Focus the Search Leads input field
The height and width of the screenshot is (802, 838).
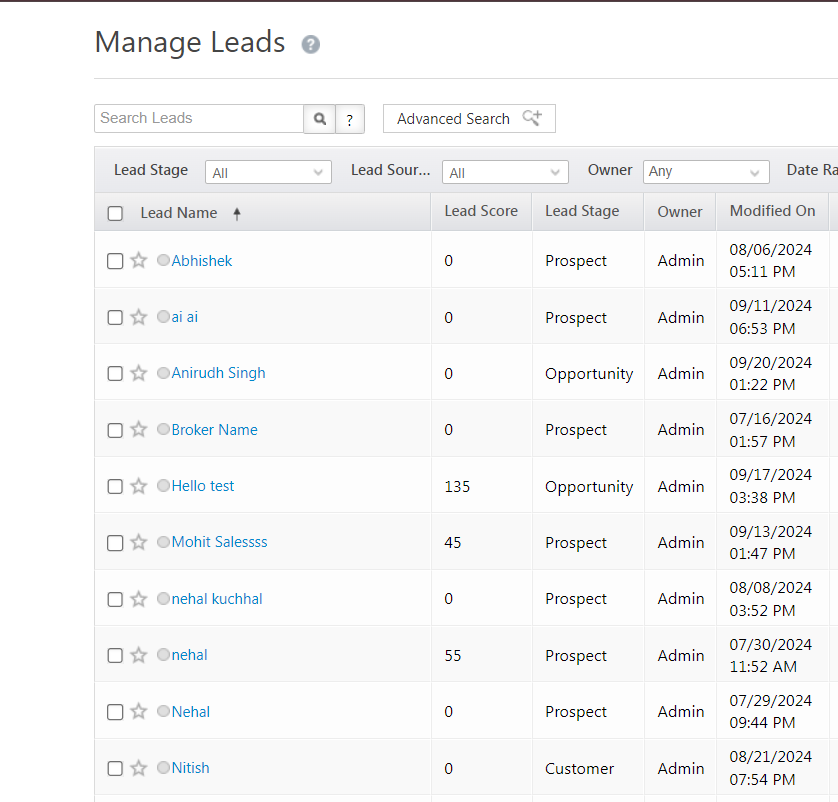[199, 119]
